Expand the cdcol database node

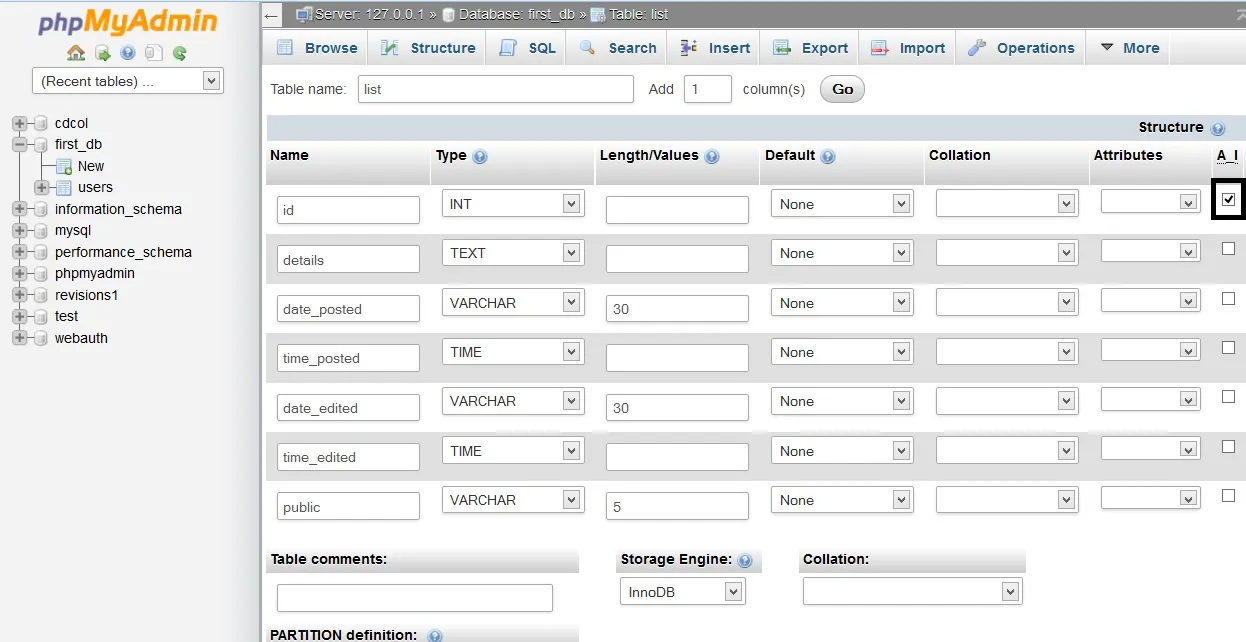[19, 123]
